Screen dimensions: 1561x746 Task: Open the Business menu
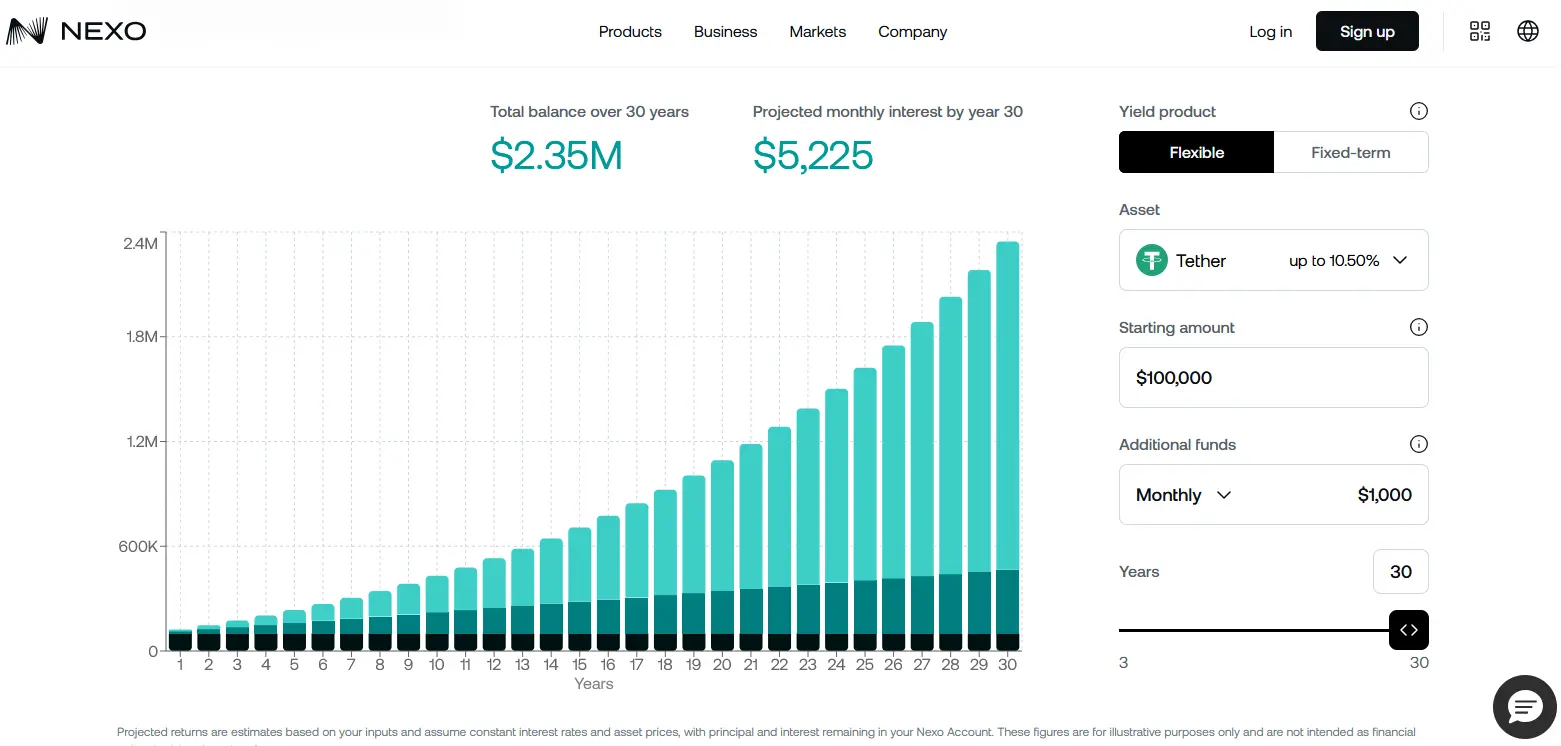point(726,32)
